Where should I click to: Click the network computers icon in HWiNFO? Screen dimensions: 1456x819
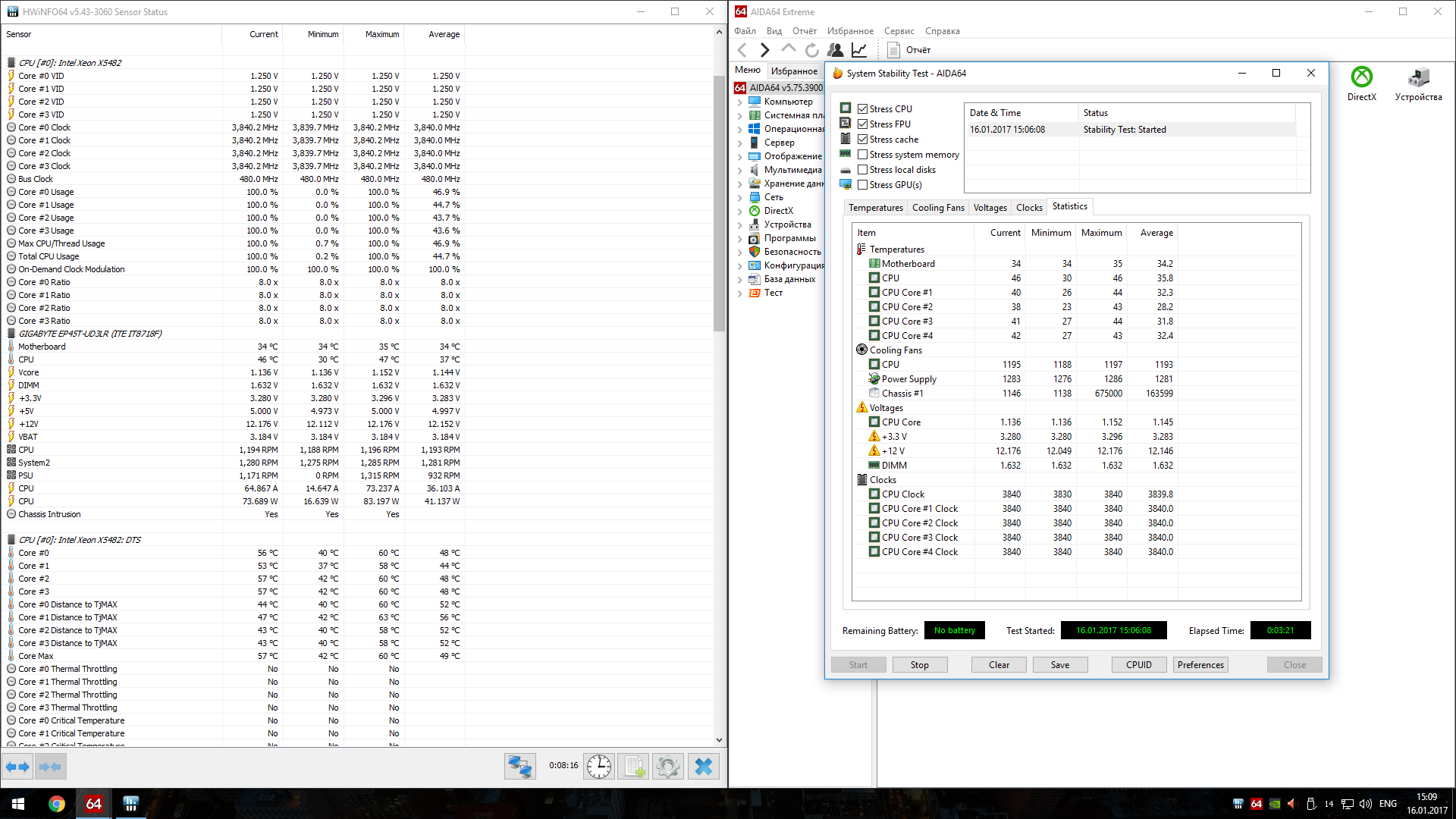(520, 767)
